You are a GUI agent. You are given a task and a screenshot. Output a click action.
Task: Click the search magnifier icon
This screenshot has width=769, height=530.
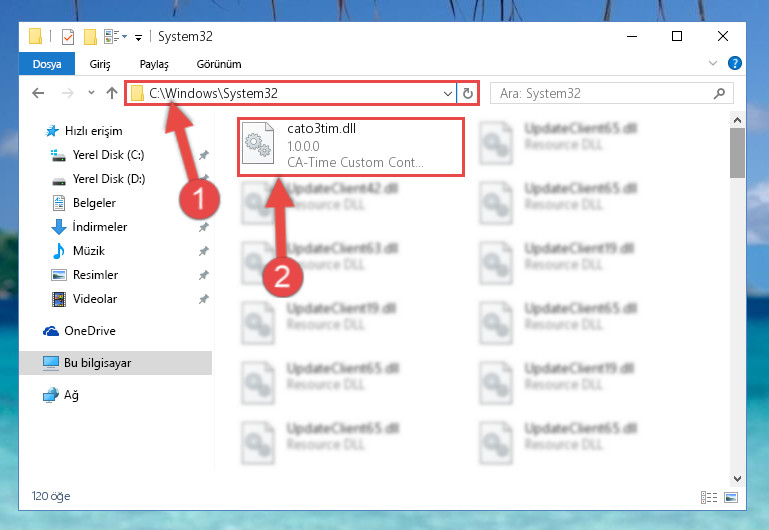(x=719, y=93)
